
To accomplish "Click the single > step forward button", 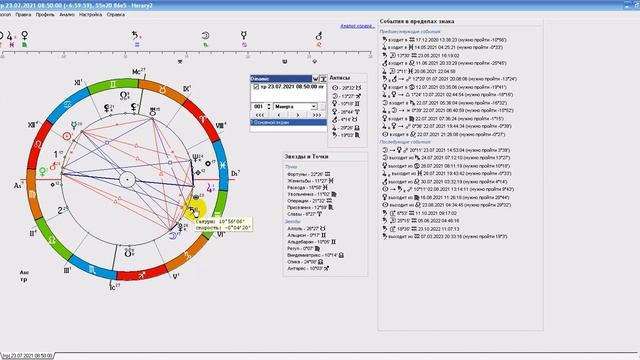I will coord(298,115).
